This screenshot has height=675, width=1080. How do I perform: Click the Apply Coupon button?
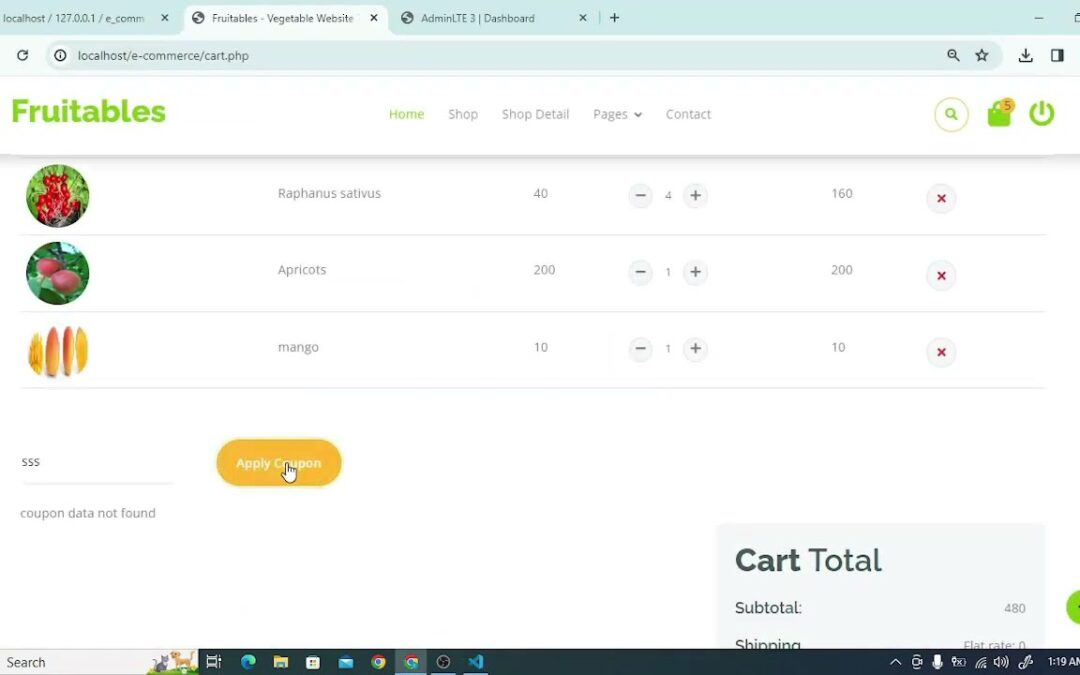coord(278,463)
